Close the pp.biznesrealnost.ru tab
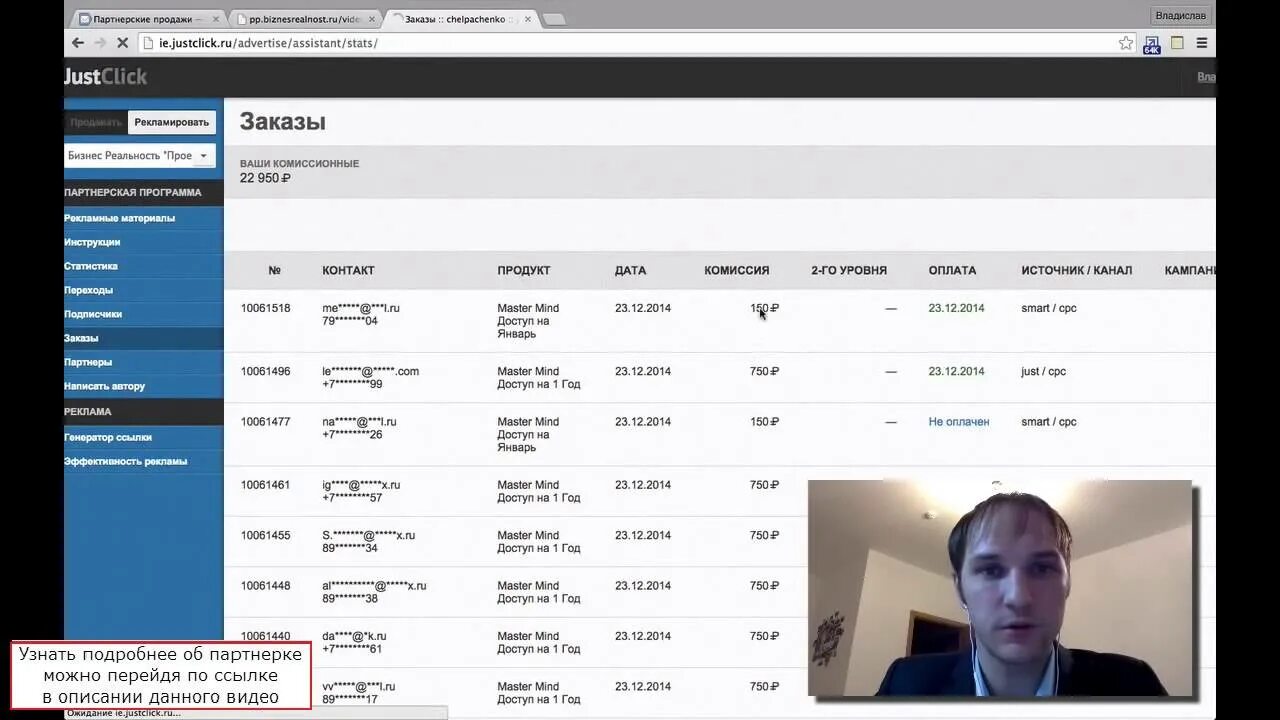1280x720 pixels. (372, 19)
